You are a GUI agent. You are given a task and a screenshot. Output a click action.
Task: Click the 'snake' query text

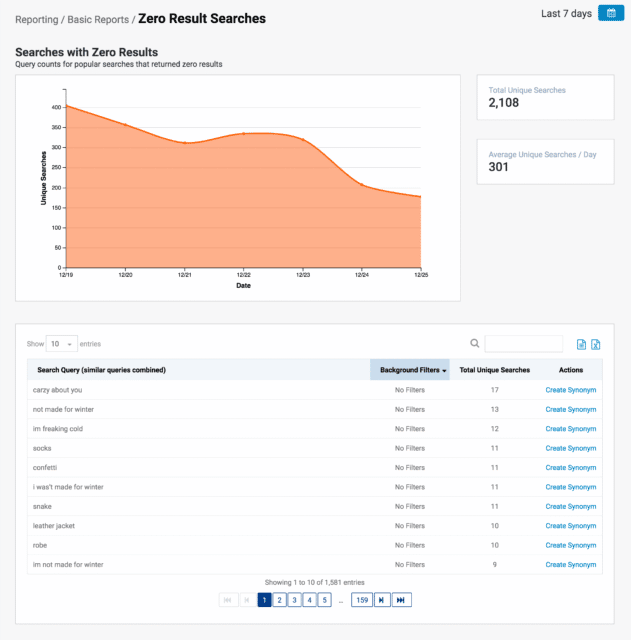click(x=42, y=506)
